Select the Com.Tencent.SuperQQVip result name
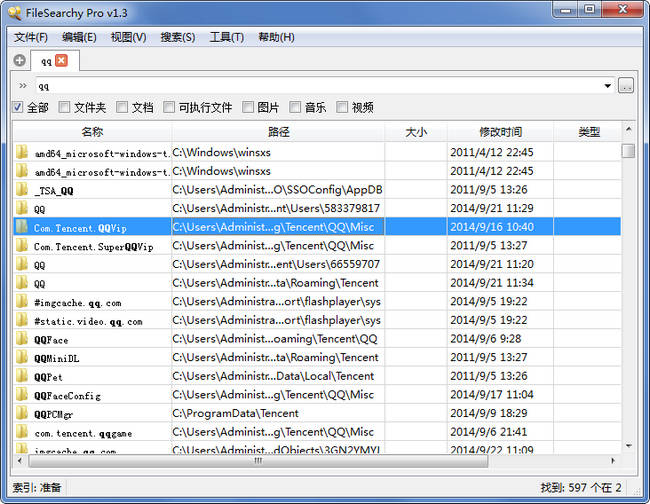650x504 pixels. 94,247
